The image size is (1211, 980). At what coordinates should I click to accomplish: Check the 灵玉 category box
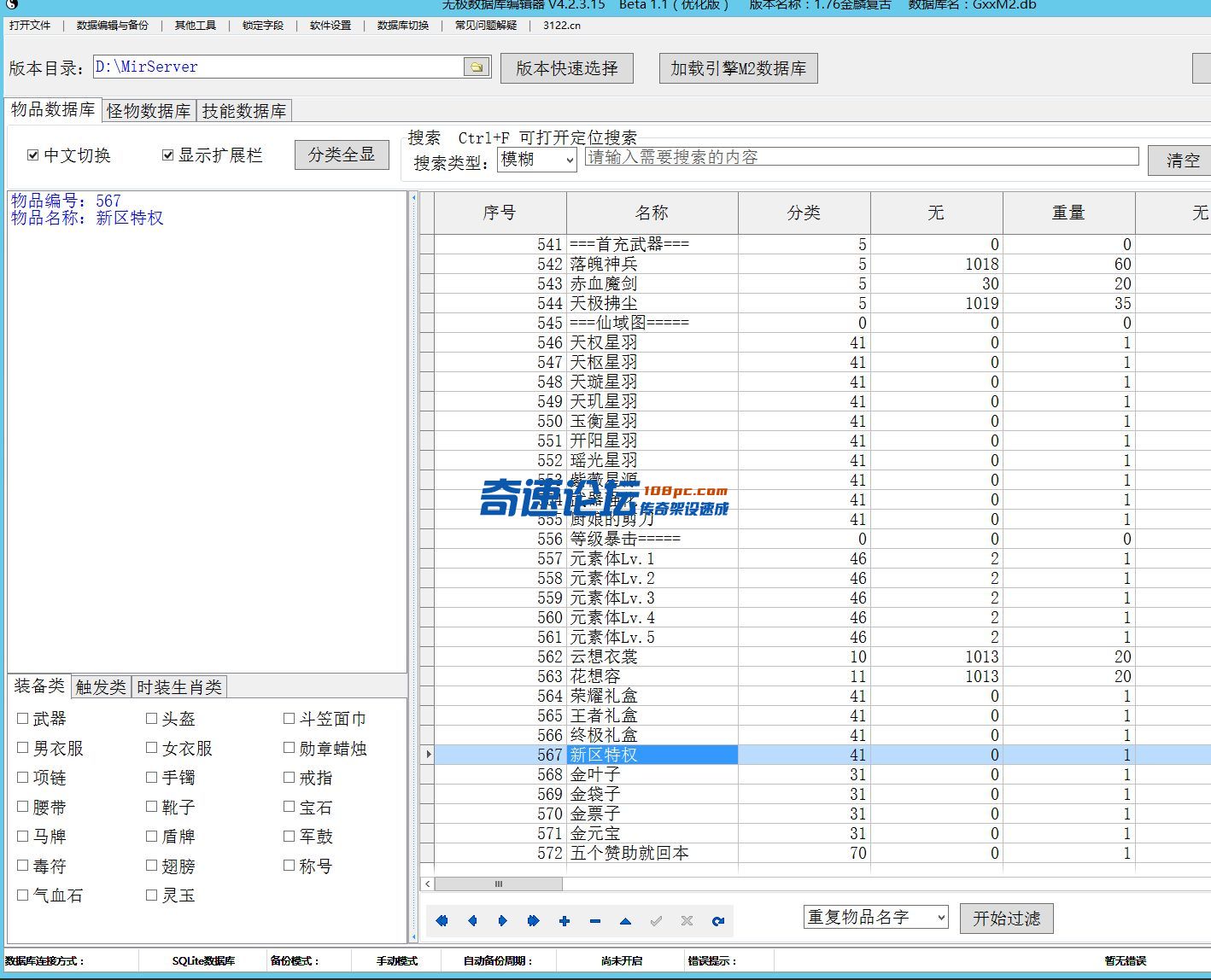tap(152, 895)
